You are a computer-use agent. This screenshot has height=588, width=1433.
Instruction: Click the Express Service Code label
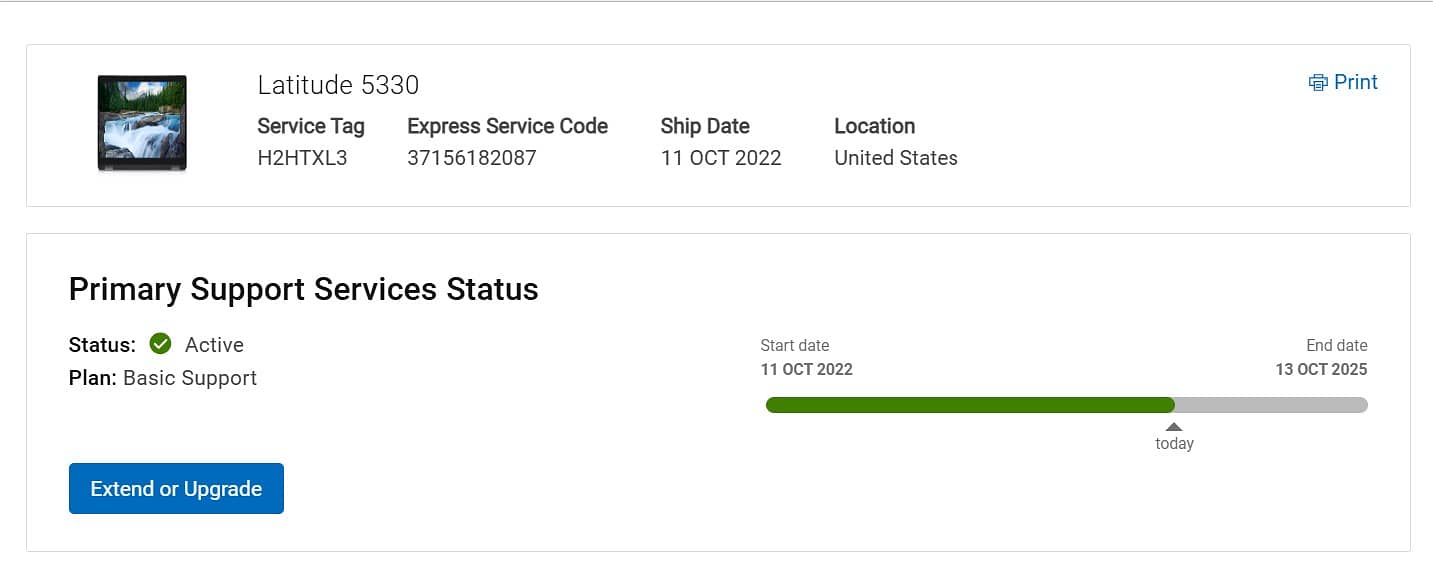coord(508,126)
